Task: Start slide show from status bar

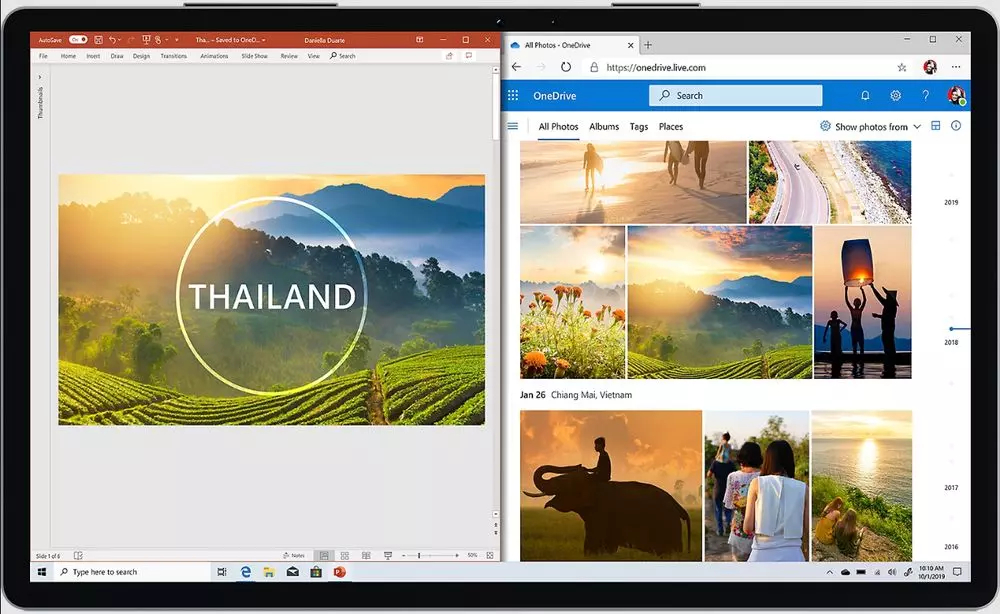Action: point(389,555)
